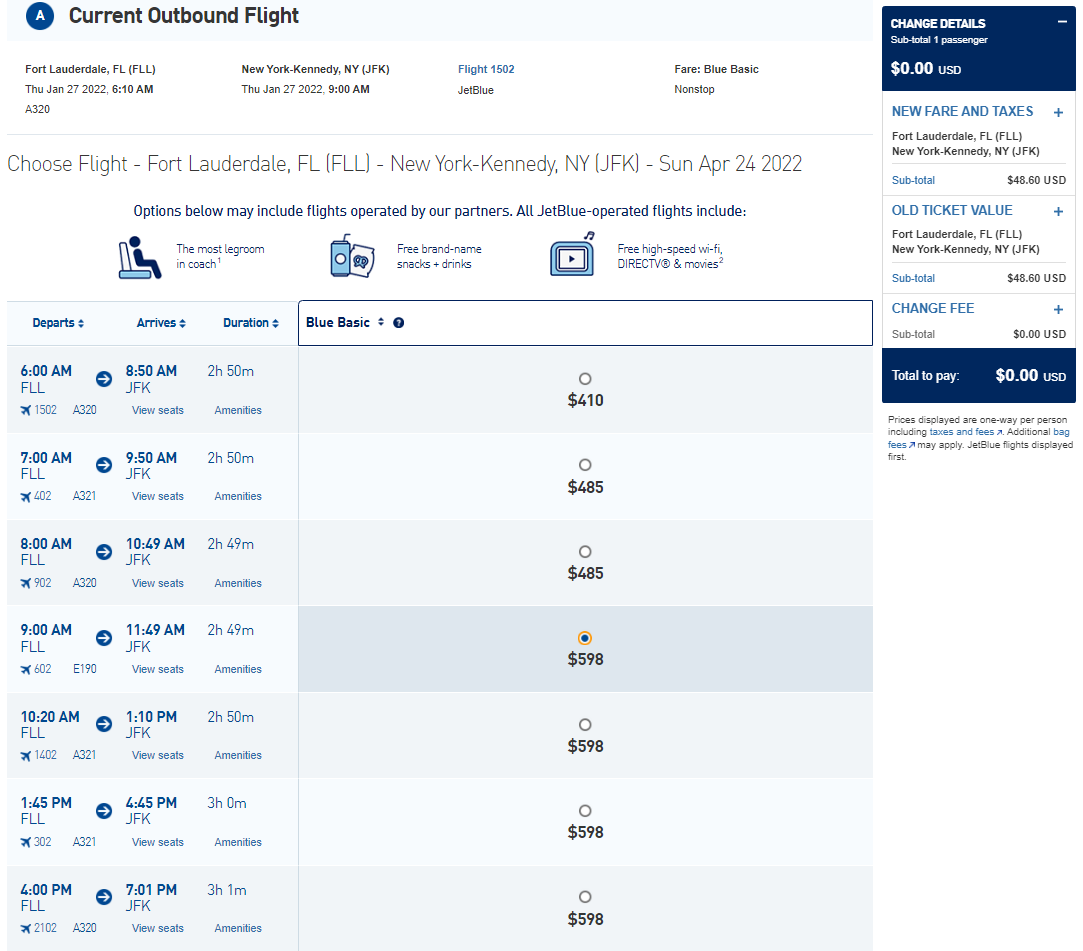1083x951 pixels.
Task: Sort flights by Duration column
Action: (x=251, y=323)
